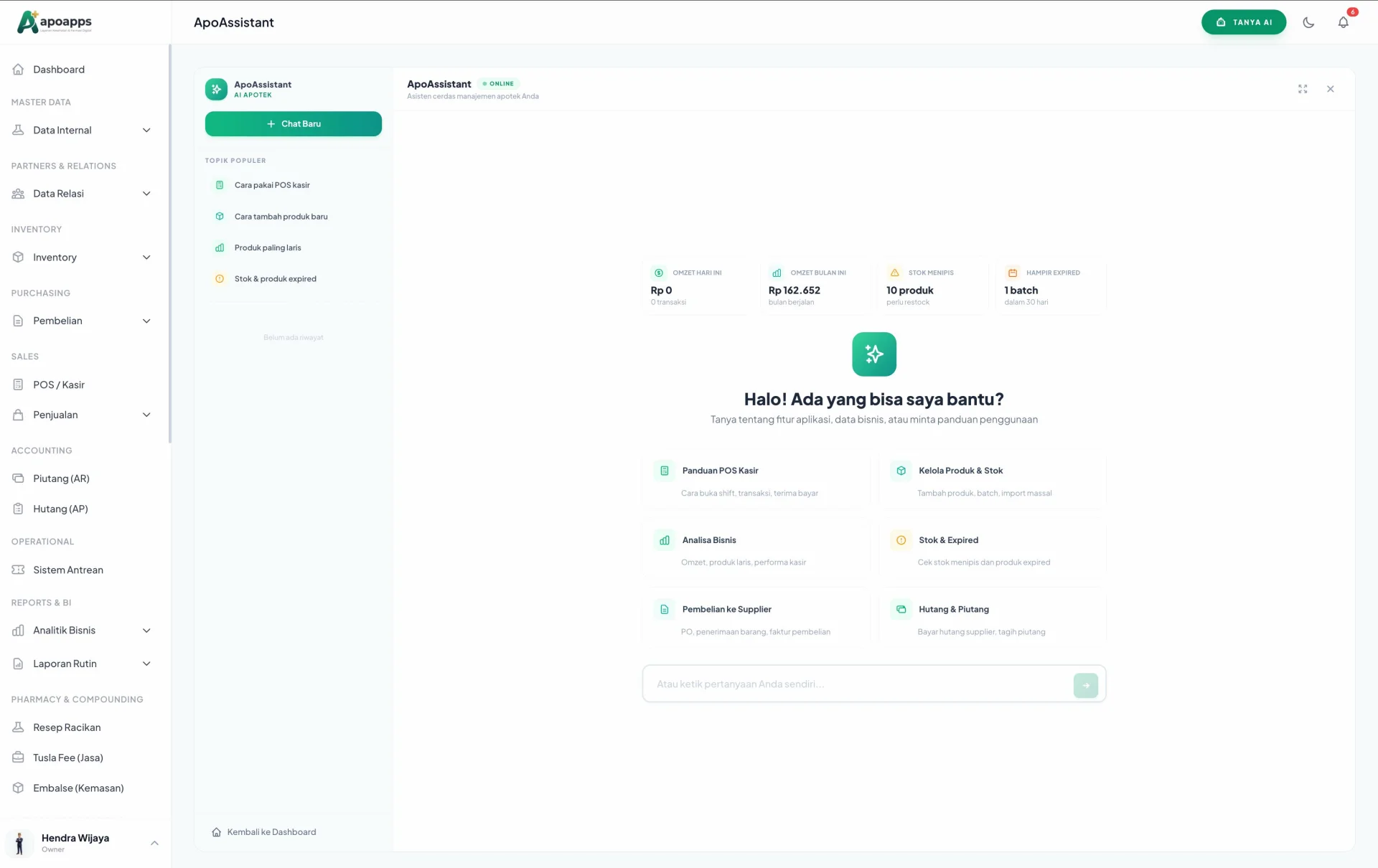Open Hendra Wijaya user menu
This screenshot has width=1378, height=868.
click(82, 843)
